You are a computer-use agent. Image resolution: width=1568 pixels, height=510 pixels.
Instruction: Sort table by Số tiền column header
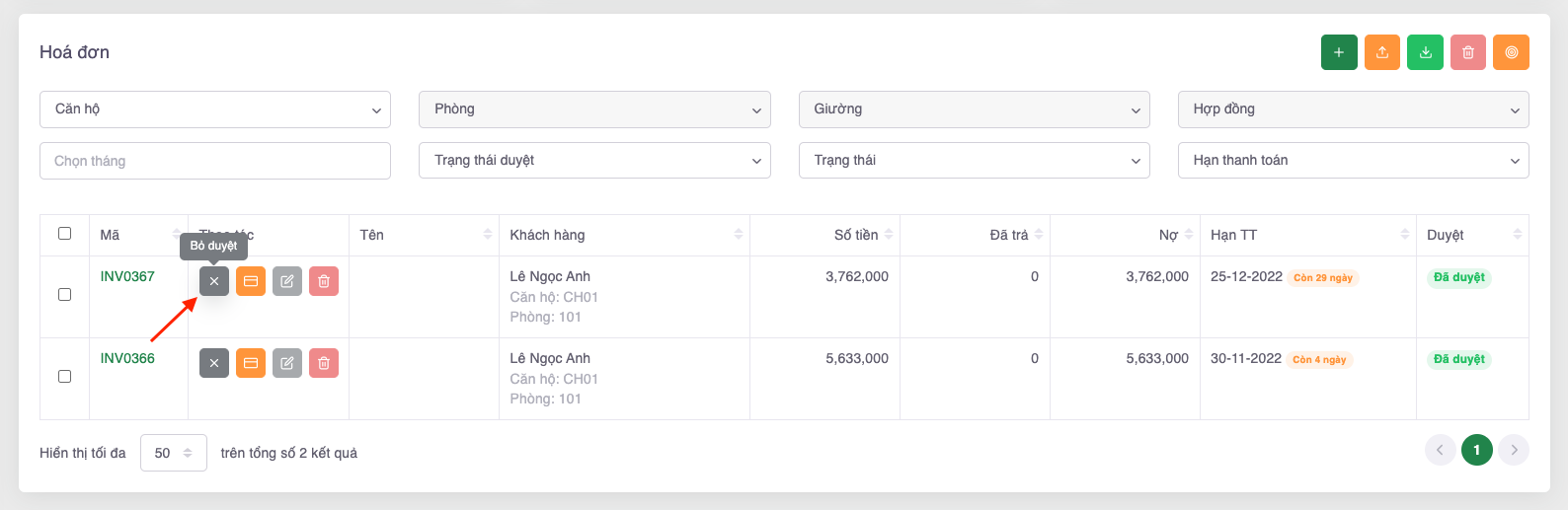tap(856, 235)
